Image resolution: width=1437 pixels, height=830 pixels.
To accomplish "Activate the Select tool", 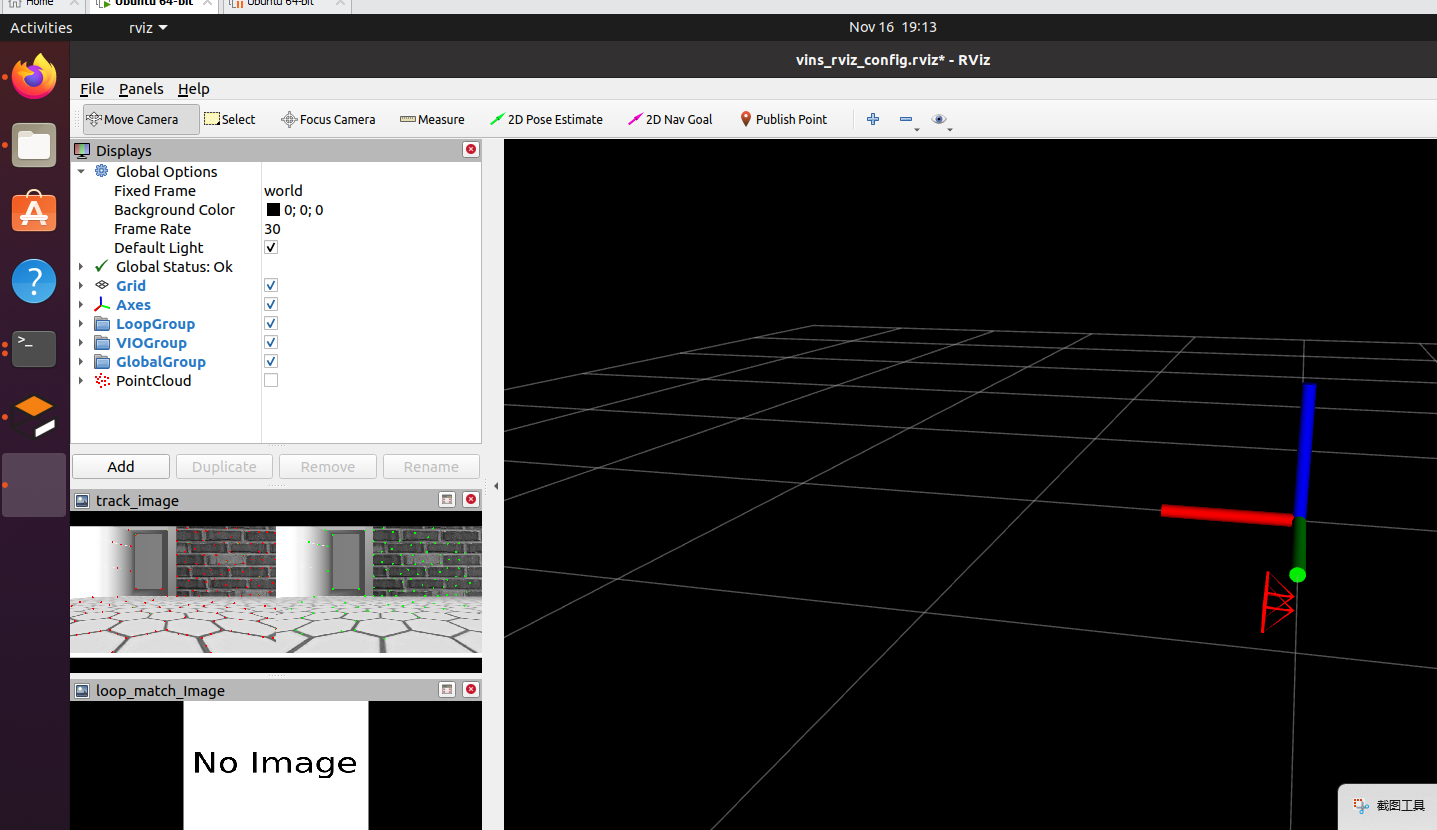I will pyautogui.click(x=230, y=119).
